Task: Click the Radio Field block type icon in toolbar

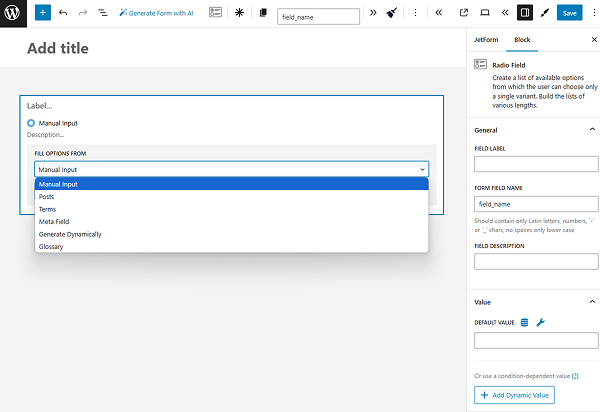Action: tap(215, 13)
